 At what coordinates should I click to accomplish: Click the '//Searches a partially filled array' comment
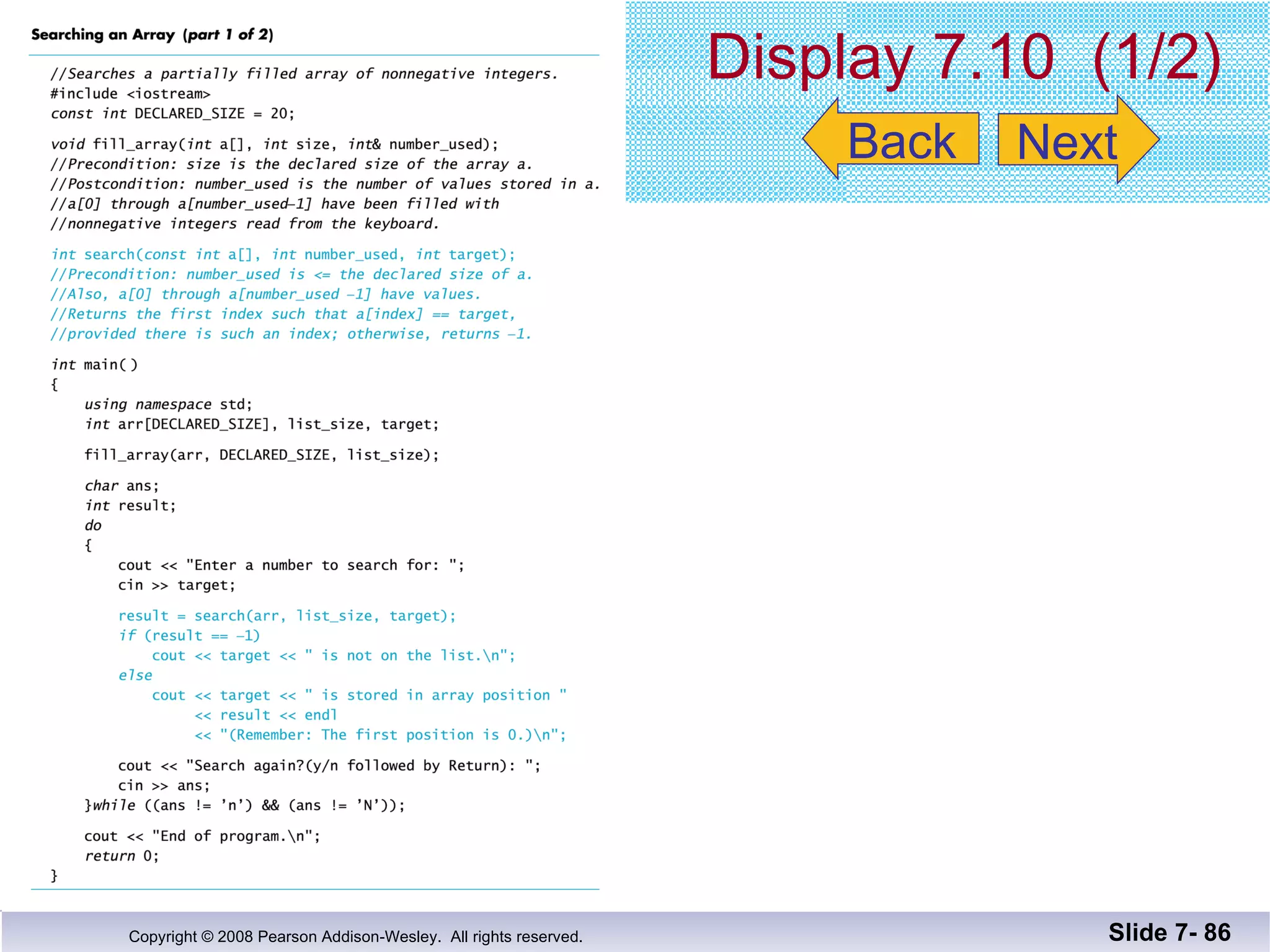pos(304,74)
